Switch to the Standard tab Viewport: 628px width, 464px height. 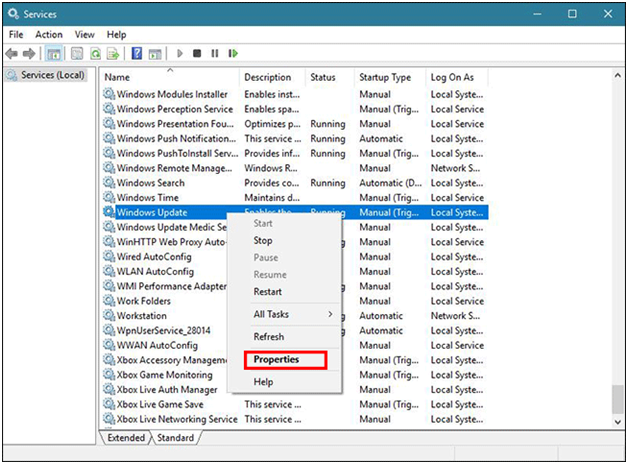[175, 438]
